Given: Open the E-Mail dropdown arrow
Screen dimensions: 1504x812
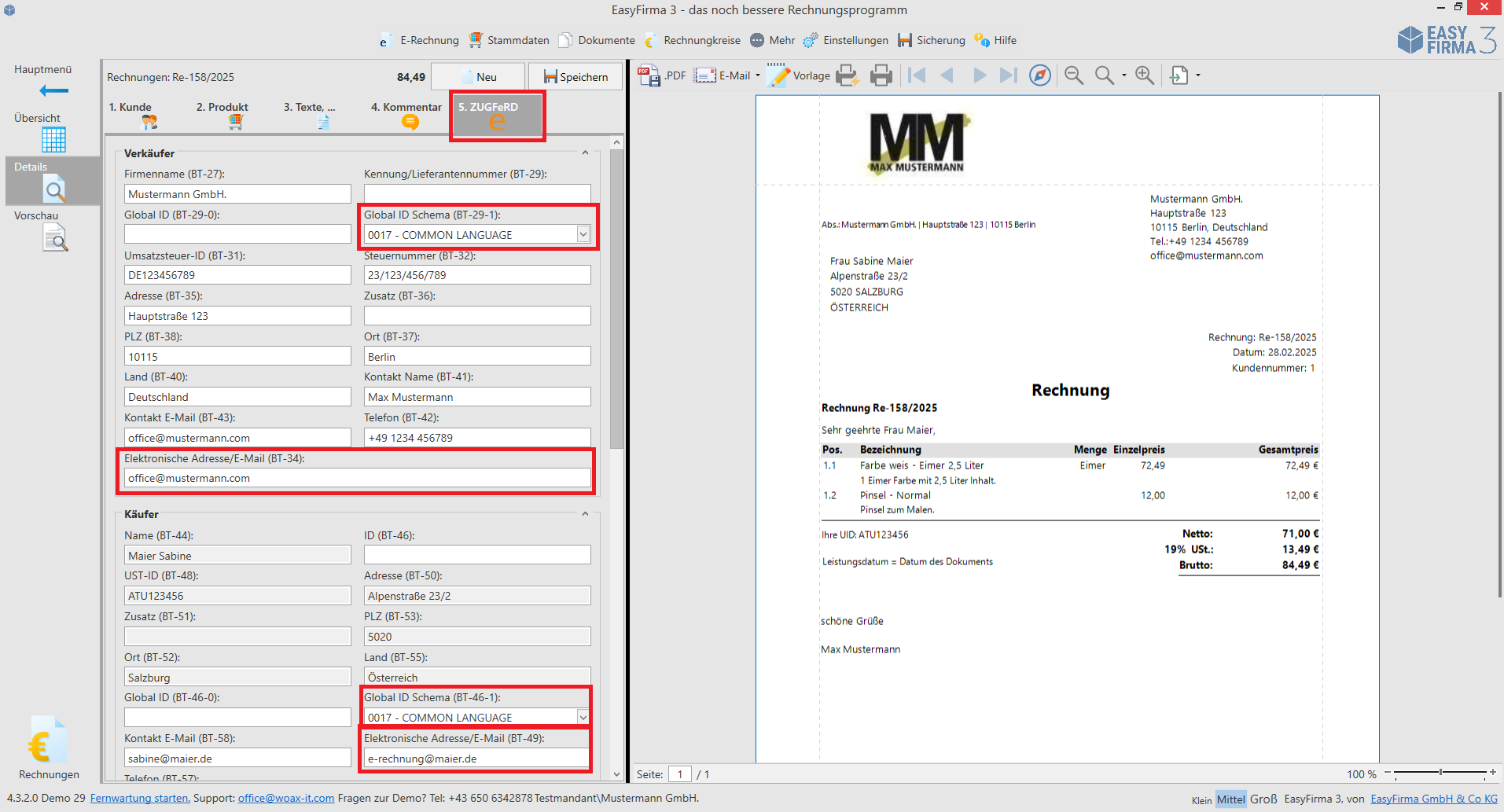Looking at the screenshot, I should click(758, 75).
